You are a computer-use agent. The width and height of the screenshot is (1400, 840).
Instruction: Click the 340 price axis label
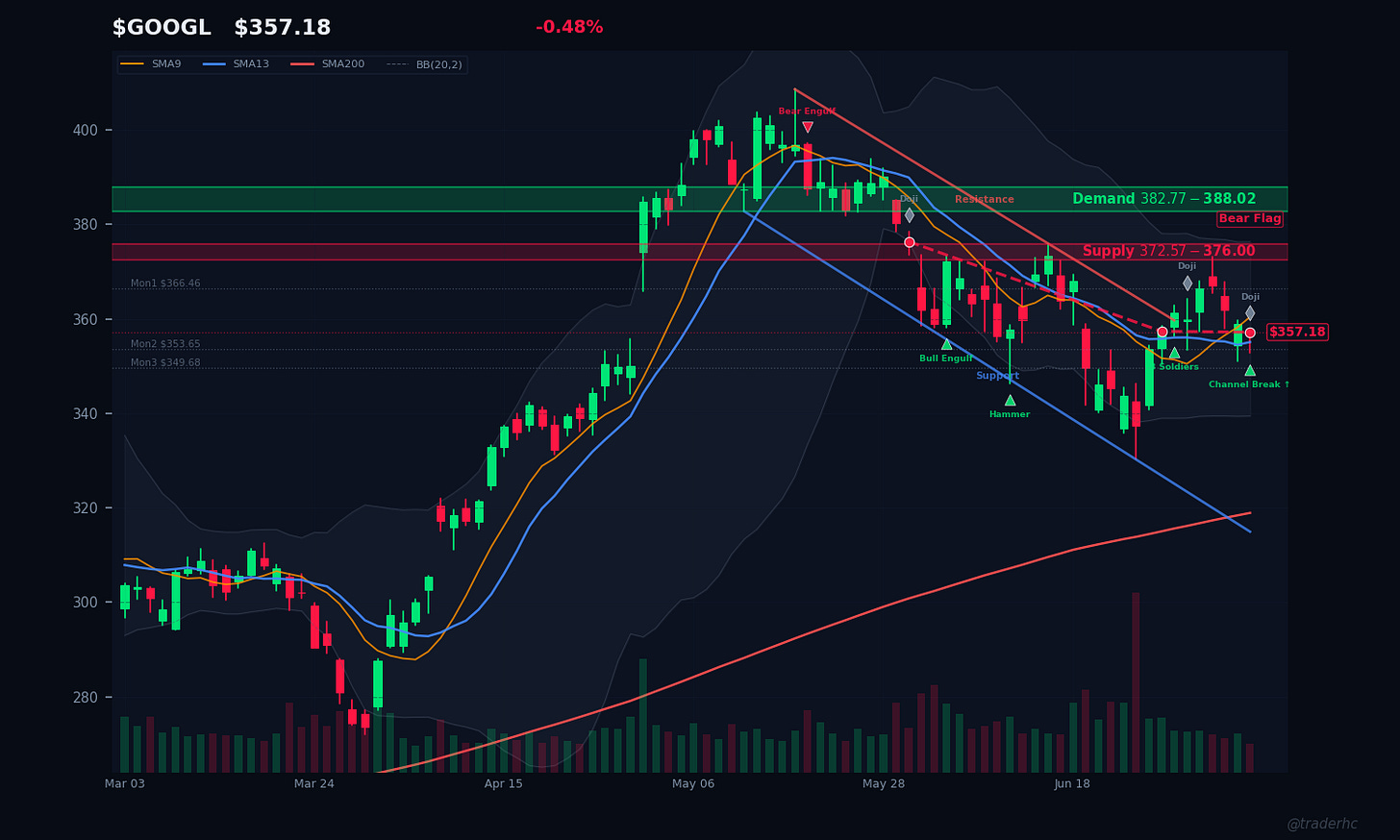click(87, 413)
